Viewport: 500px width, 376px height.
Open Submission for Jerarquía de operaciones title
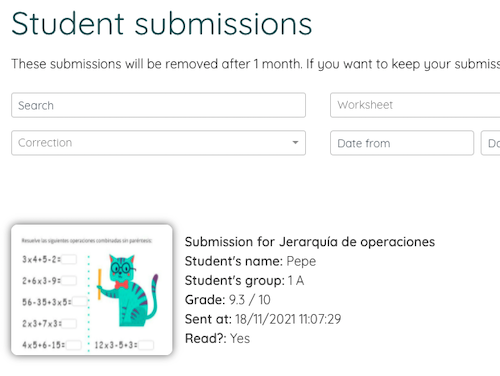click(x=310, y=242)
